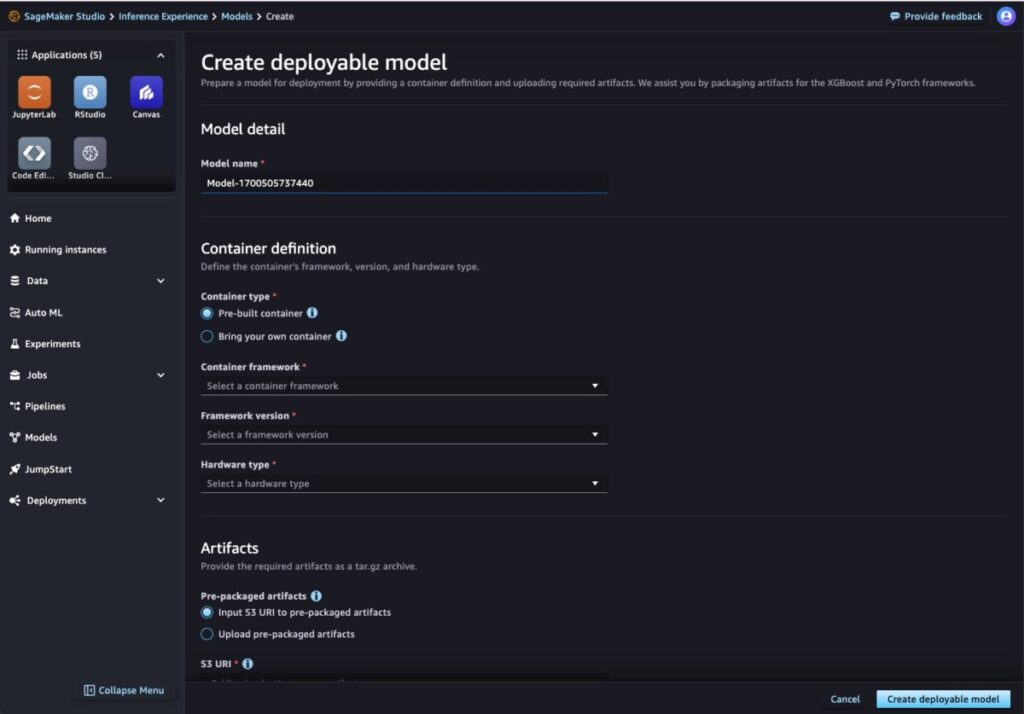Open Auto ML in the sidebar
The image size is (1024, 714).
pyautogui.click(x=44, y=312)
